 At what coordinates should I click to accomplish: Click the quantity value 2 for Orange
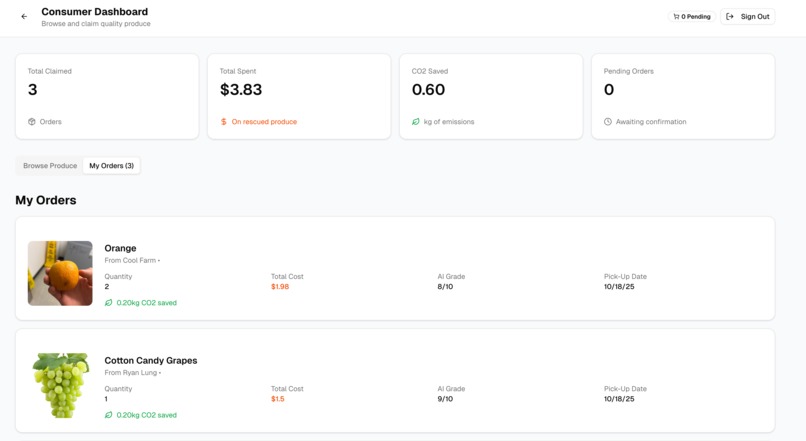click(x=107, y=287)
